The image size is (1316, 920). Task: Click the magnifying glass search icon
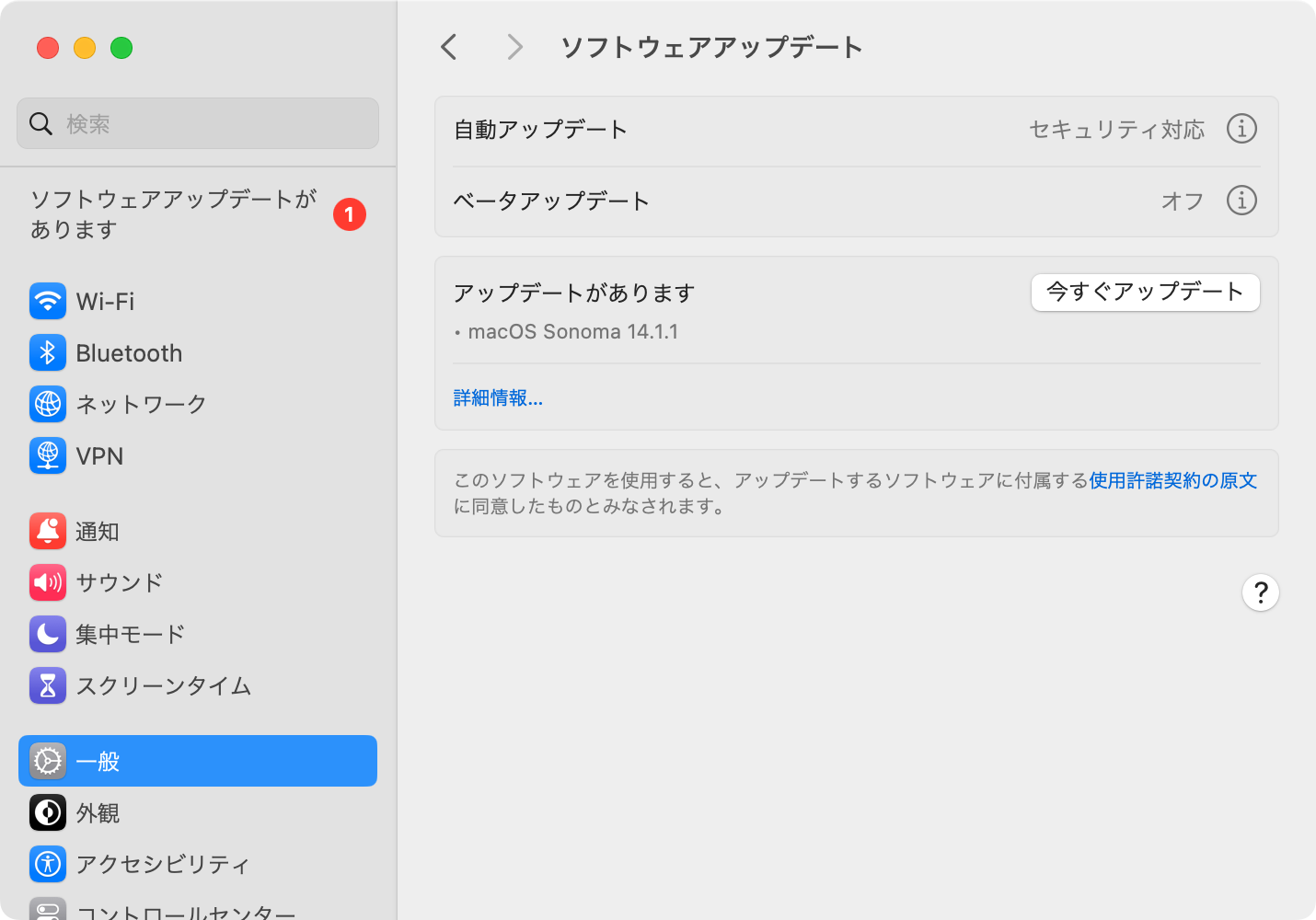(40, 123)
